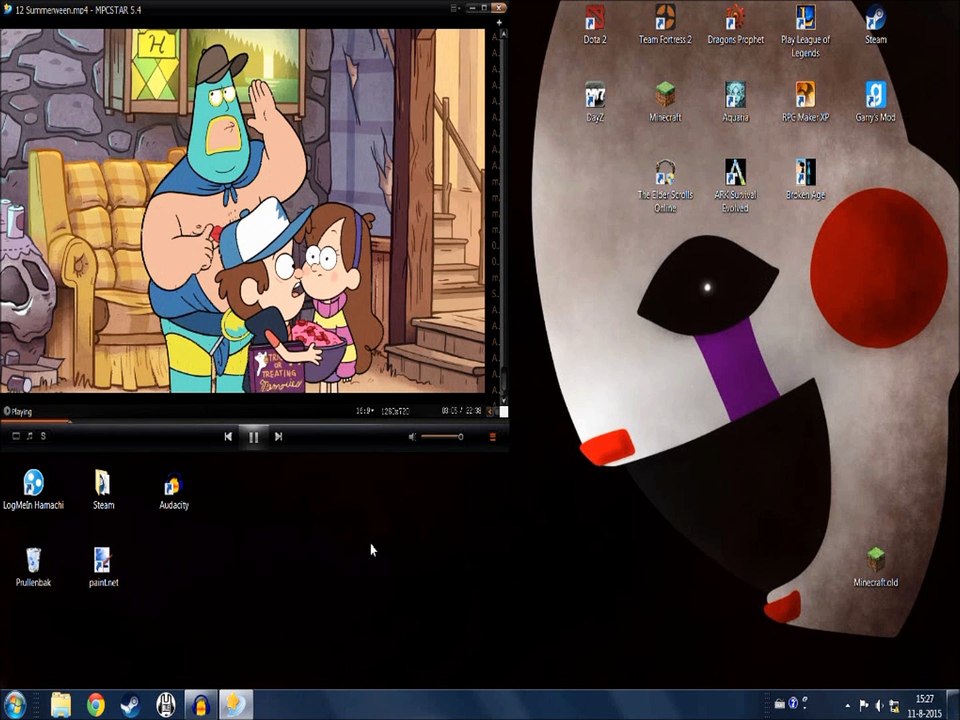Select Minecraft.old folder icon
This screenshot has height=720, width=960.
876,568
